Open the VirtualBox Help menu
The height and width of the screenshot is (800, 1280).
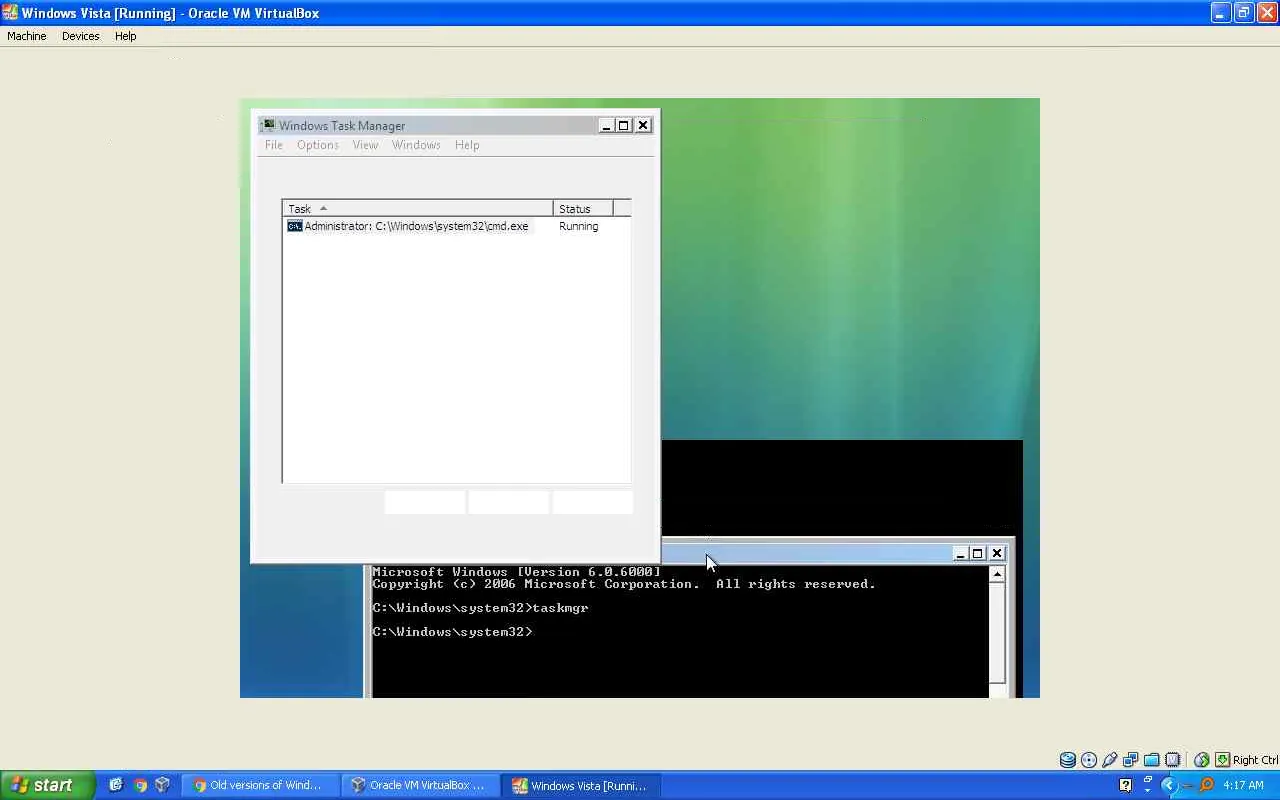point(125,36)
